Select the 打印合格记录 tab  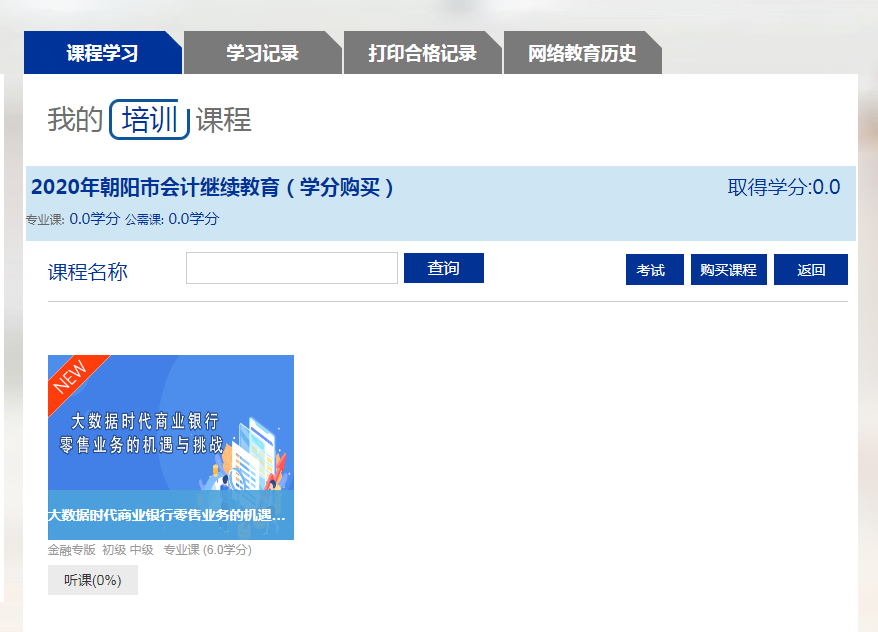422,54
